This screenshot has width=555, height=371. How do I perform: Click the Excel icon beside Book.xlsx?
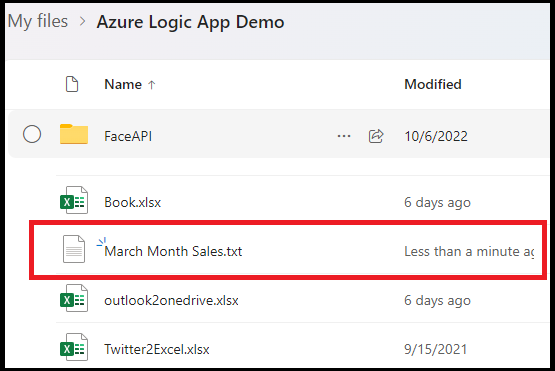74,200
